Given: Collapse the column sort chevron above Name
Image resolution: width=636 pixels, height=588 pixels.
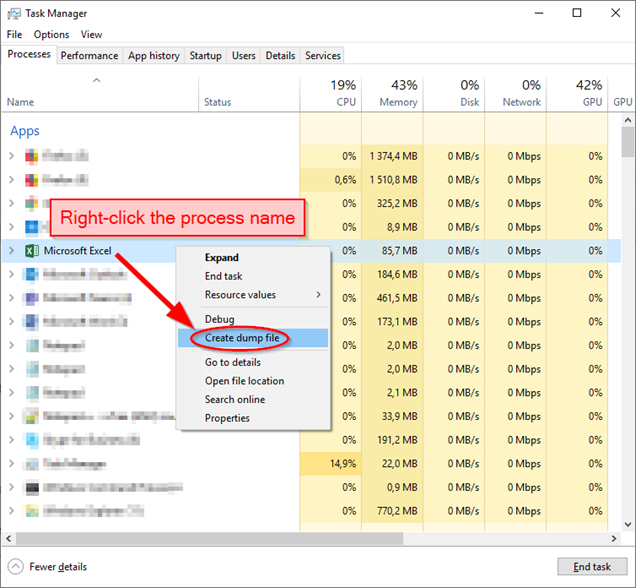Looking at the screenshot, I should pyautogui.click(x=97, y=81).
